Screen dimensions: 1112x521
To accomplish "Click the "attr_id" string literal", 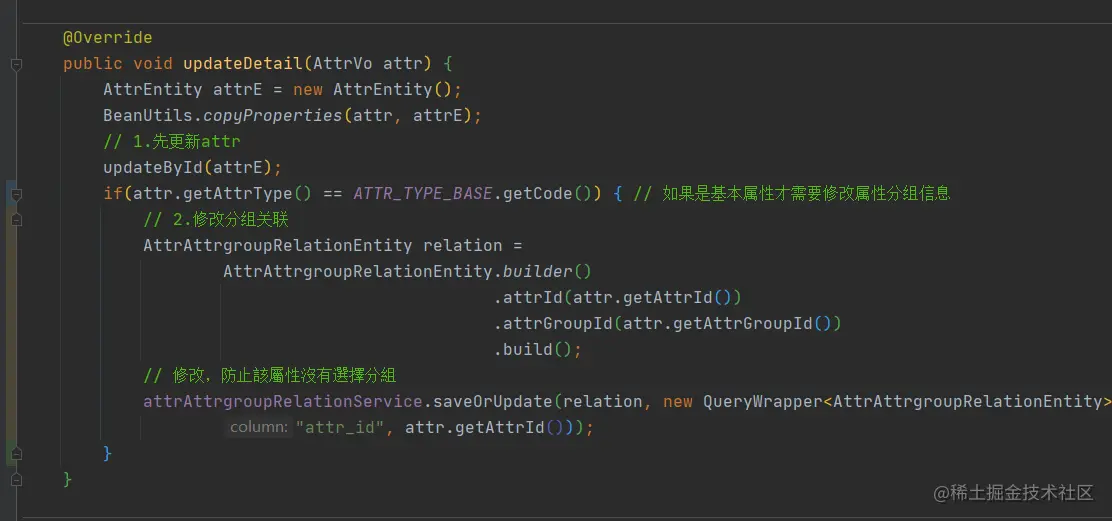I will point(340,427).
